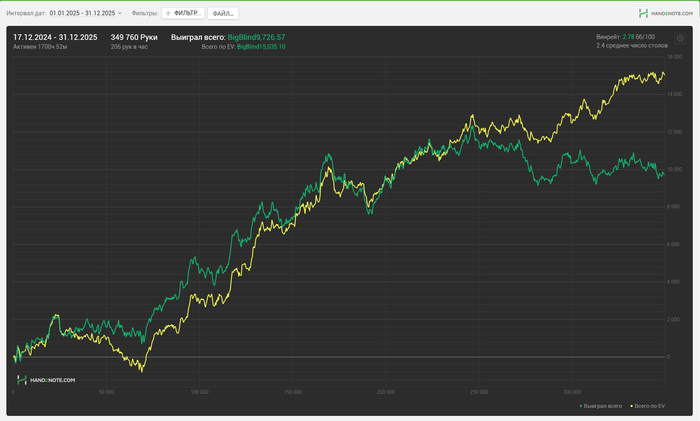
Task: Click the "BigBlind15,035.10" EV total value
Action: pyautogui.click(x=260, y=47)
